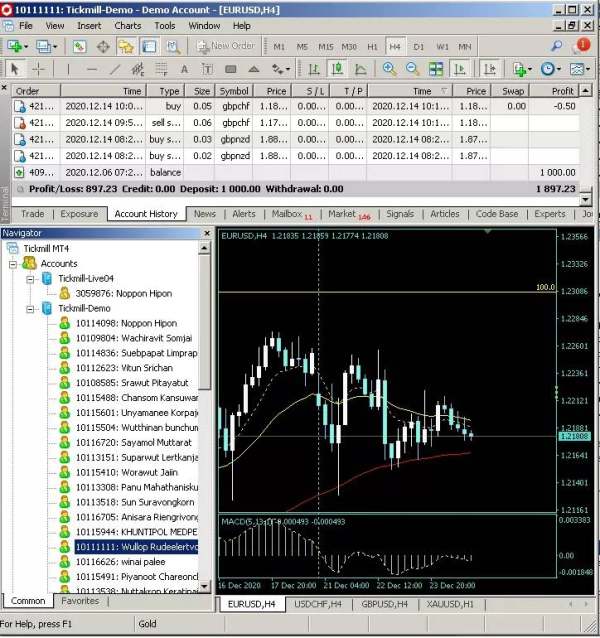Close the Navigator panel

pos(207,233)
